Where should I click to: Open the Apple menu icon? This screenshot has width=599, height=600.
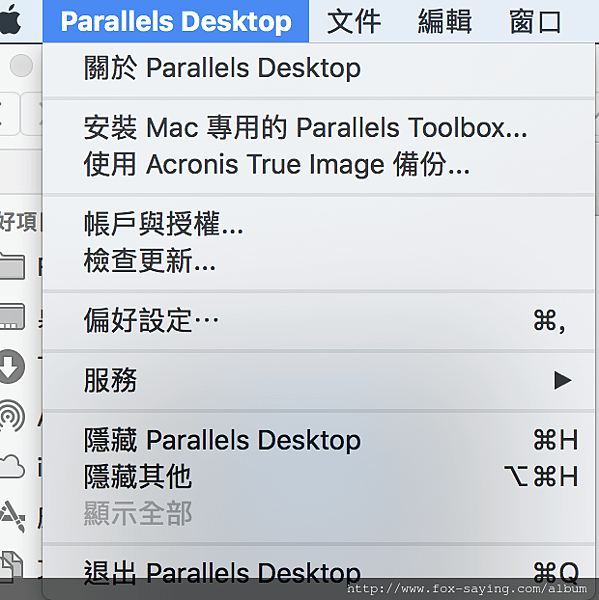point(10,20)
